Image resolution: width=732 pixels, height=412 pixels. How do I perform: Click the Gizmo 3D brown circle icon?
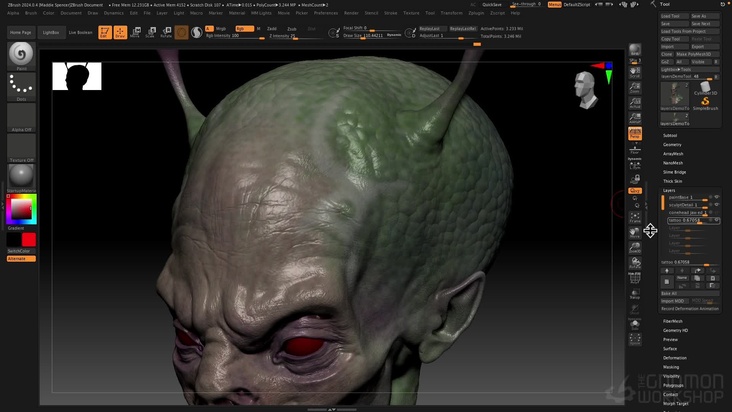coord(182,32)
